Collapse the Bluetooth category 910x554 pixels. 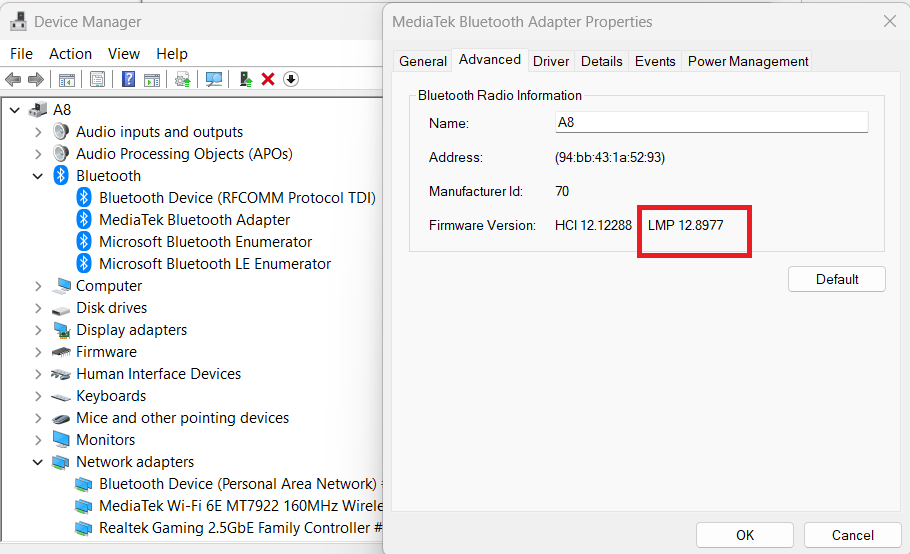pyautogui.click(x=38, y=176)
